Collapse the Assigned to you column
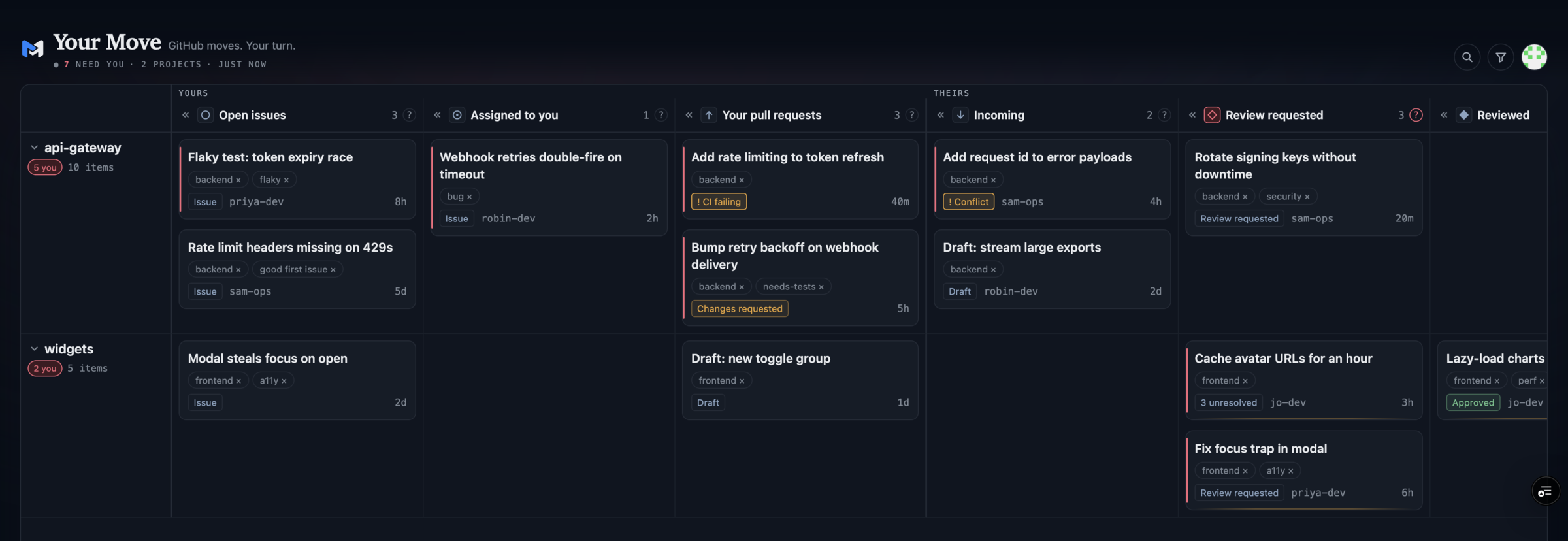 coord(437,115)
